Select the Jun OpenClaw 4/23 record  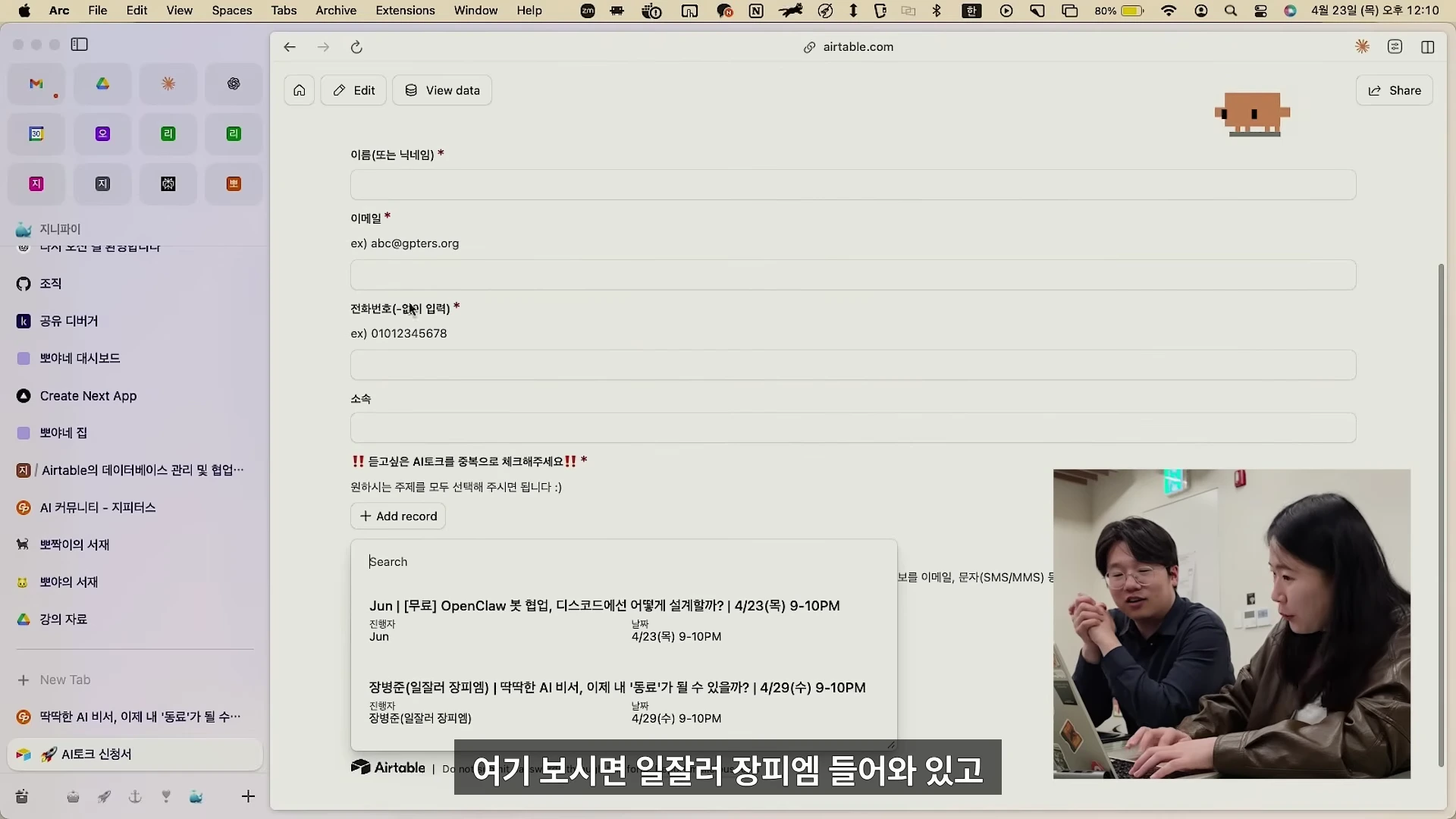(x=624, y=620)
